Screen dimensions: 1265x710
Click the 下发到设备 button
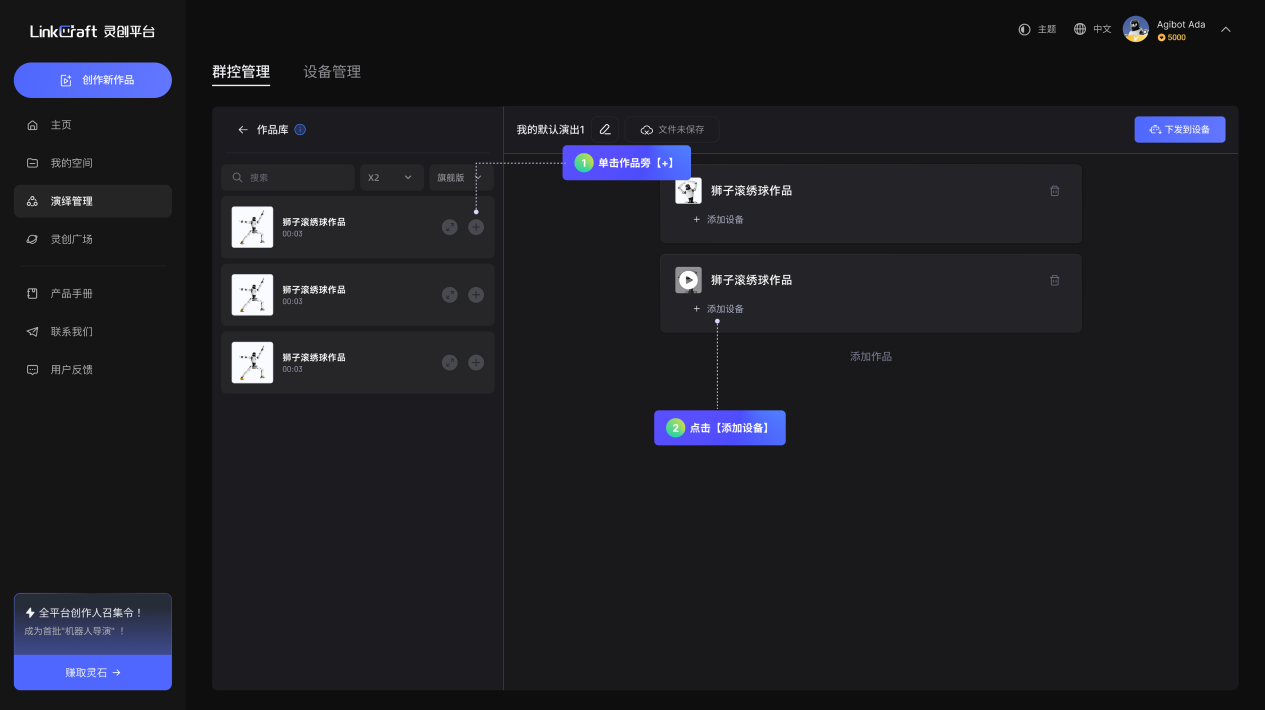point(1179,129)
